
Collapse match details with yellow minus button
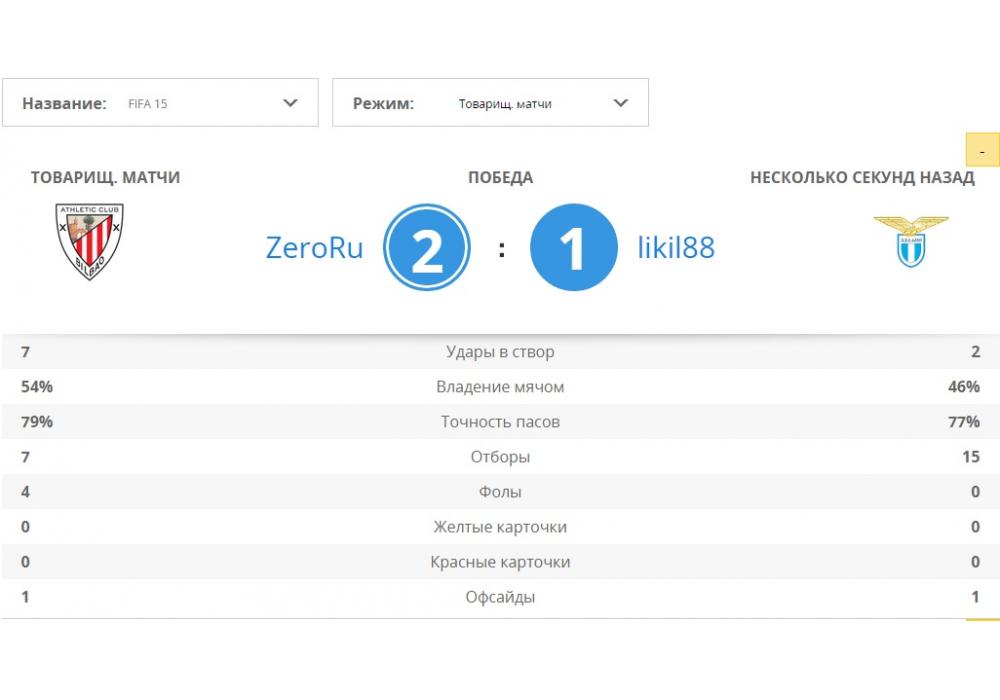[x=983, y=150]
